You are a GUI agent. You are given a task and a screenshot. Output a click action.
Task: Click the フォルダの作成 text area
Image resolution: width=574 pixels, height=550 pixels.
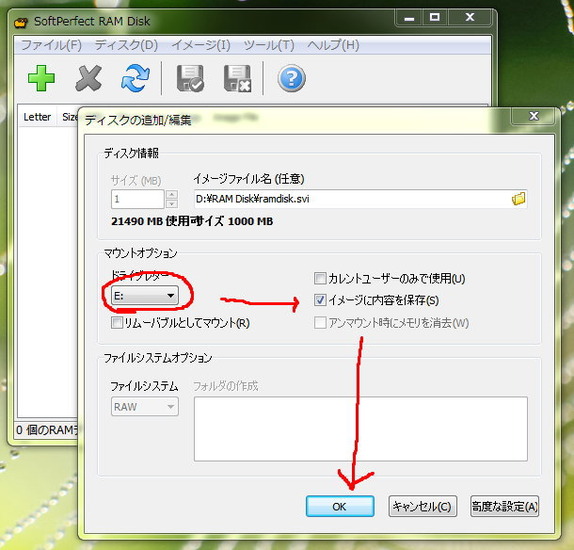[361, 429]
